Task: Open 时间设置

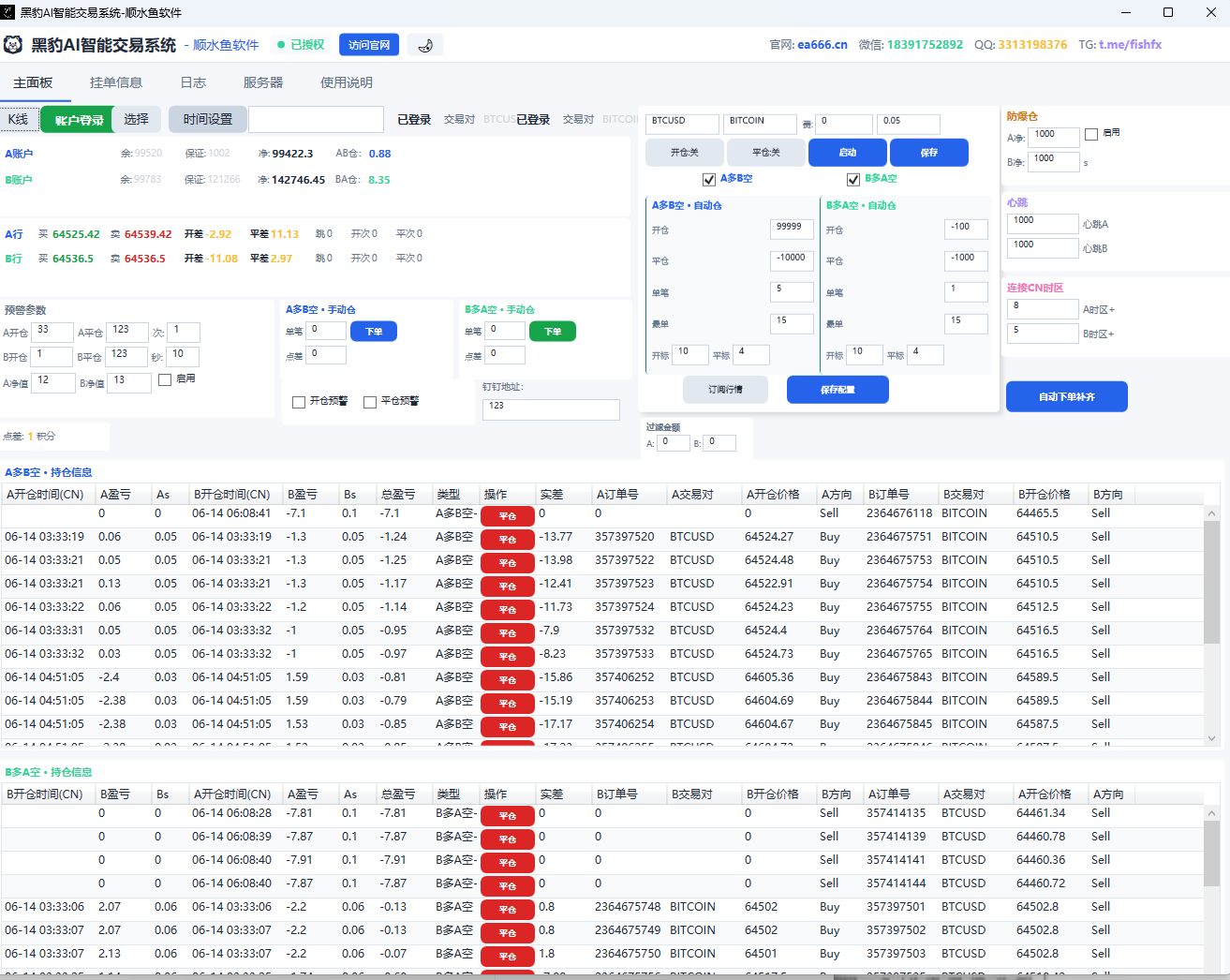Action: (x=208, y=119)
